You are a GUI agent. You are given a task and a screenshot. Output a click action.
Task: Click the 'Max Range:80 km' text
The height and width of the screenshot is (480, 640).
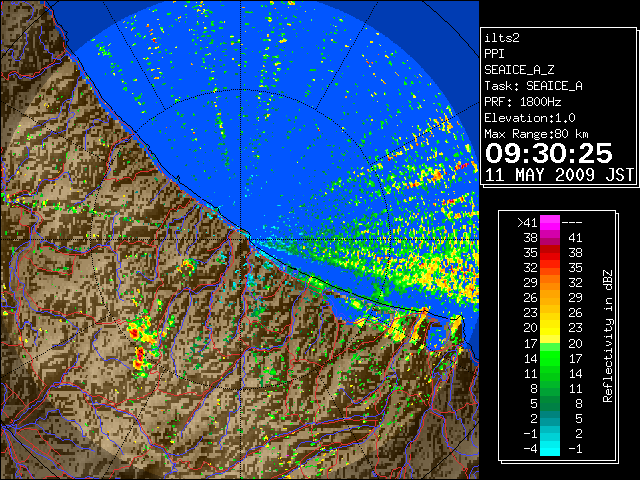point(536,134)
